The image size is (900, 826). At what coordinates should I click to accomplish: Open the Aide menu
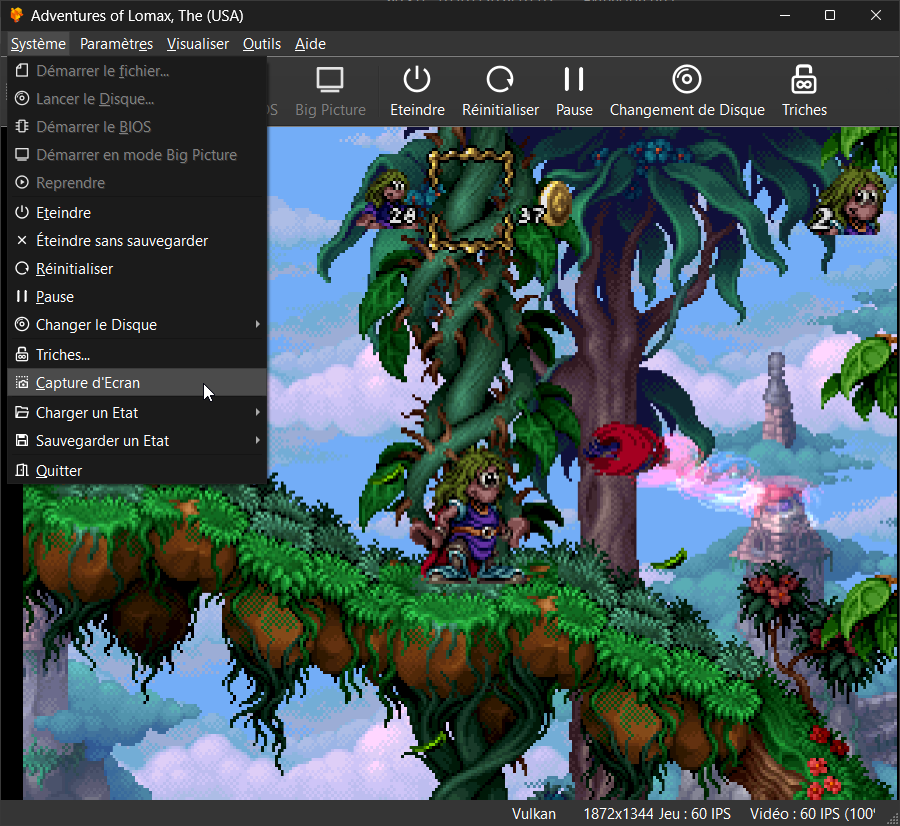pos(311,44)
